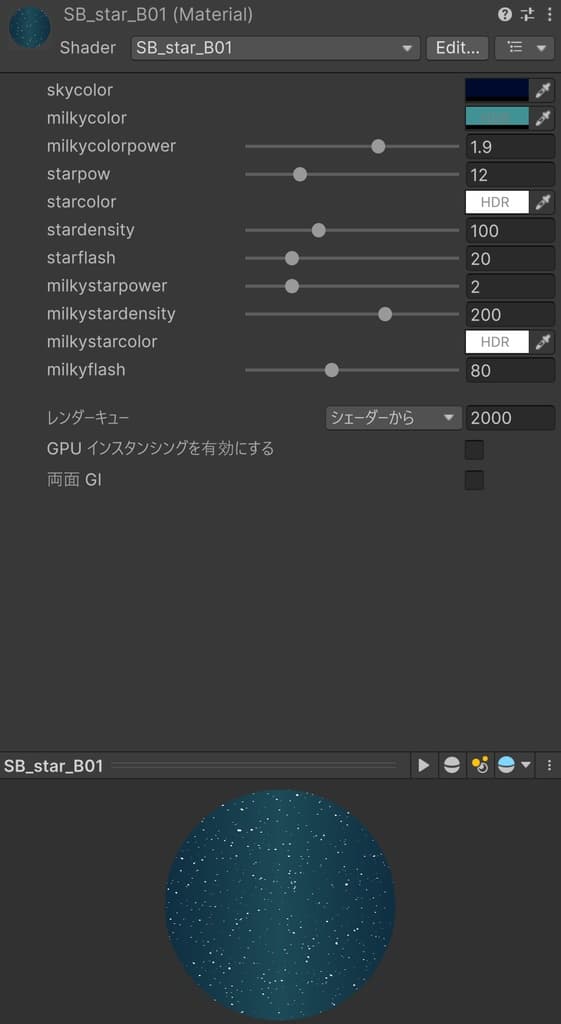
Task: Open the レンダーキュー シェーダーから dropdown
Action: (x=393, y=418)
